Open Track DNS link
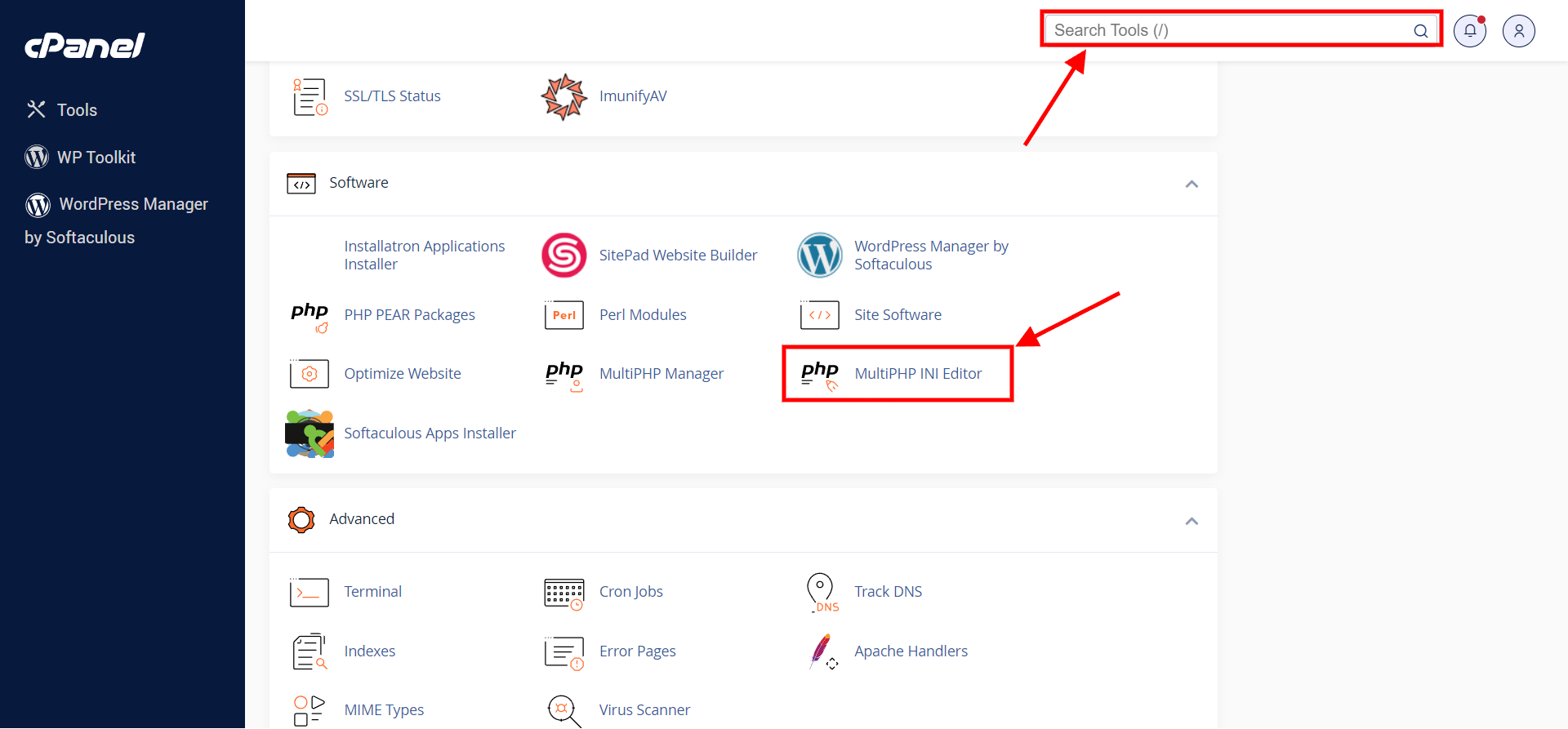1568x729 pixels. [x=888, y=592]
